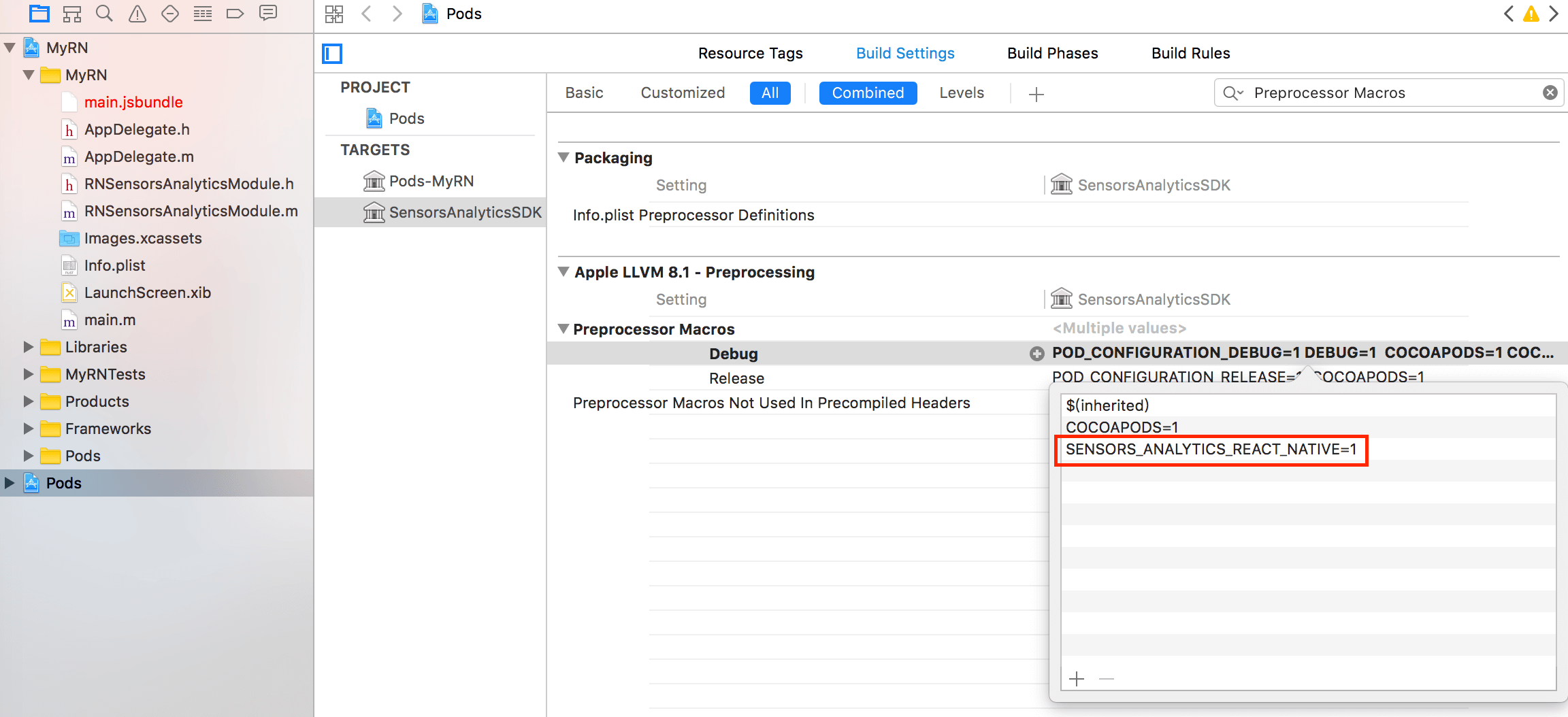Collapse the Packaging settings section
This screenshot has width=1568, height=717.
(x=563, y=157)
